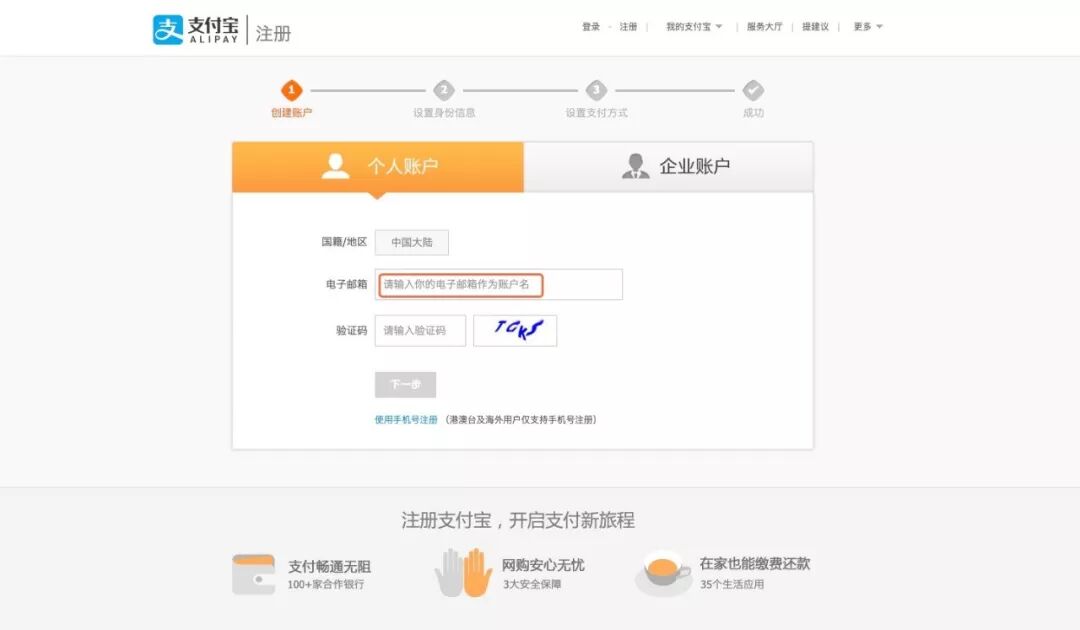The width and height of the screenshot is (1080, 630).
Task: Click the 创建账户 step label
Action: [291, 113]
